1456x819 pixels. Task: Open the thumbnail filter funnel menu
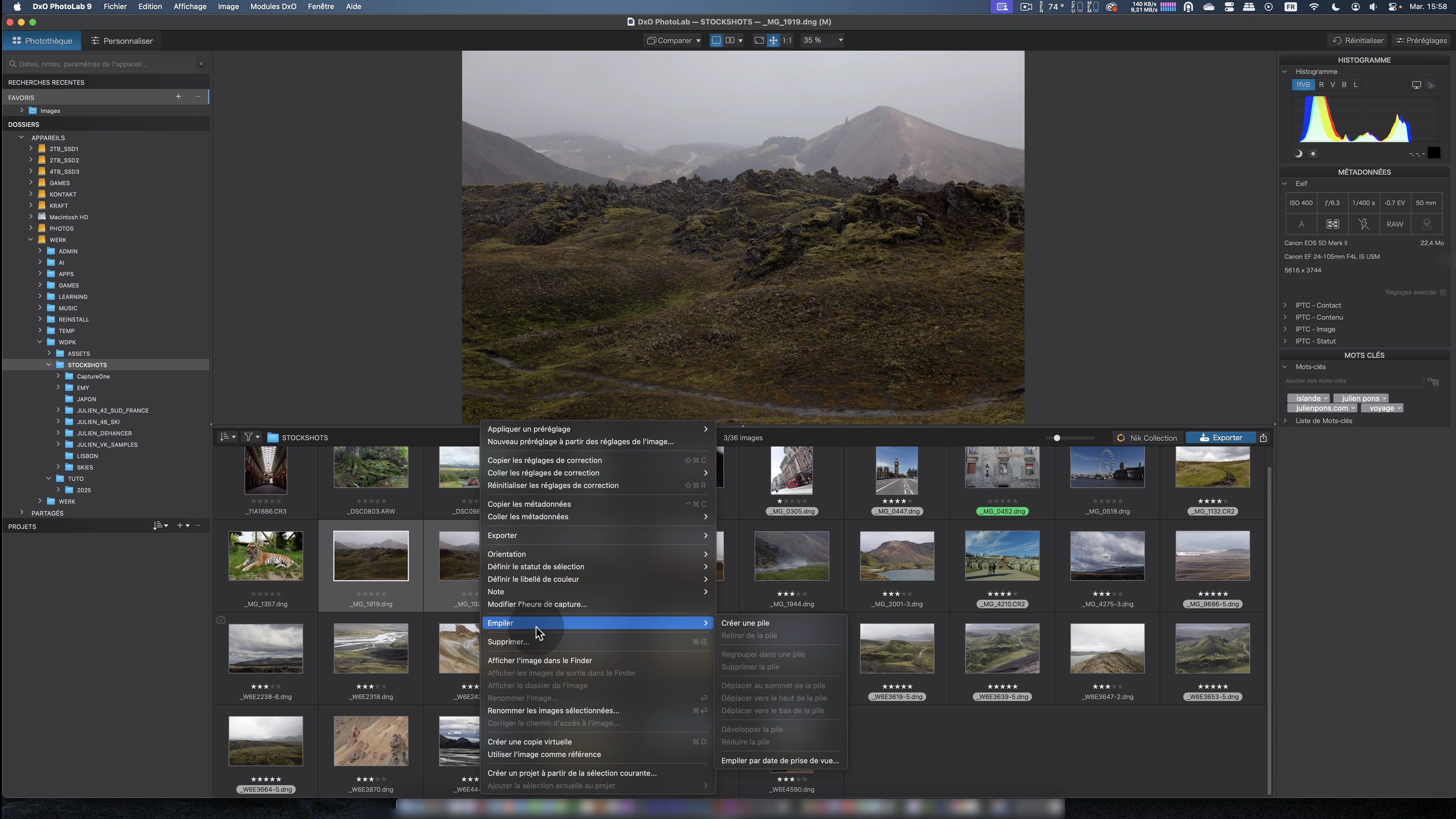251,437
